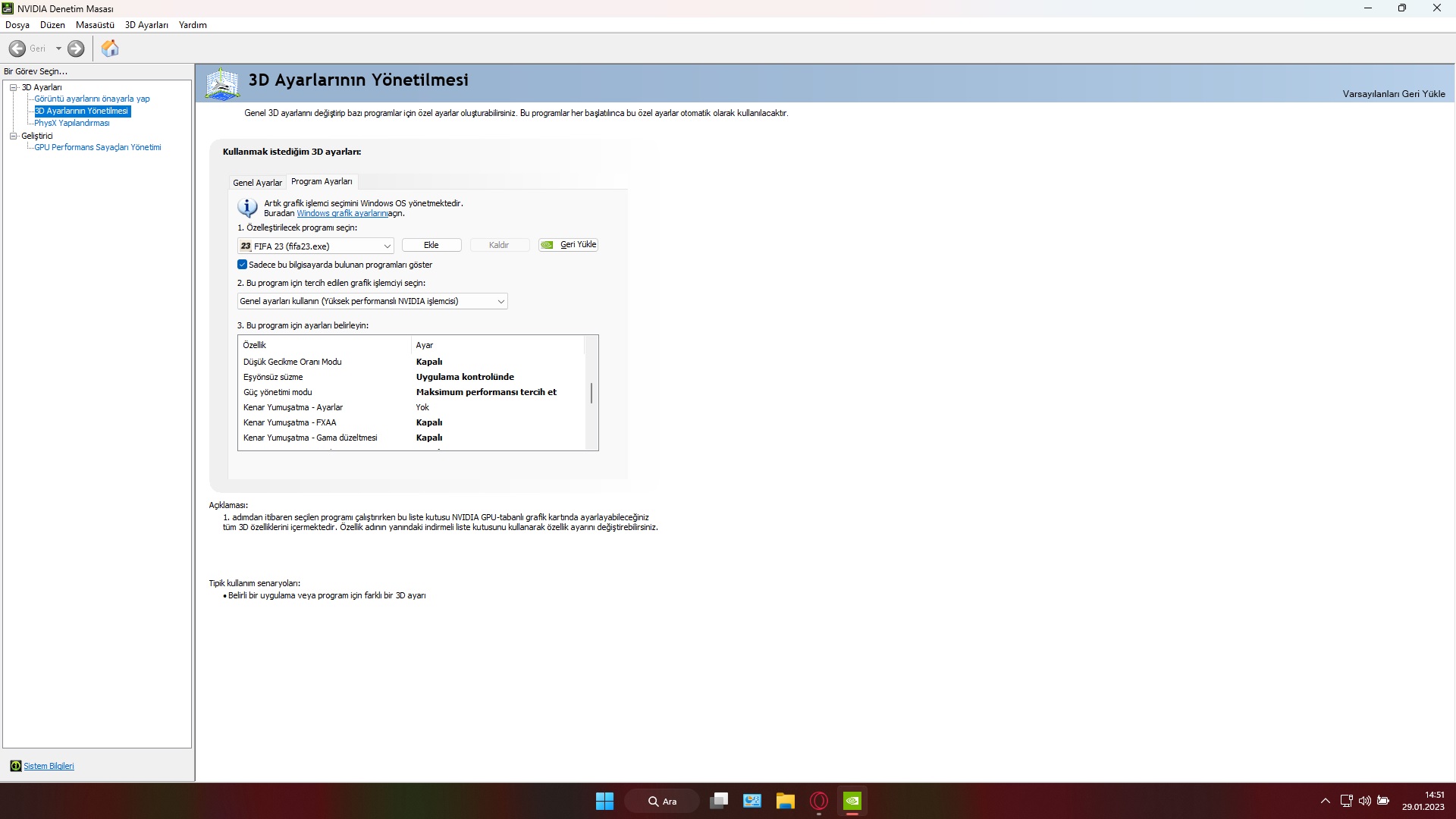The width and height of the screenshot is (1456, 819).
Task: Open the back history dropdown arrow
Action: 58,49
